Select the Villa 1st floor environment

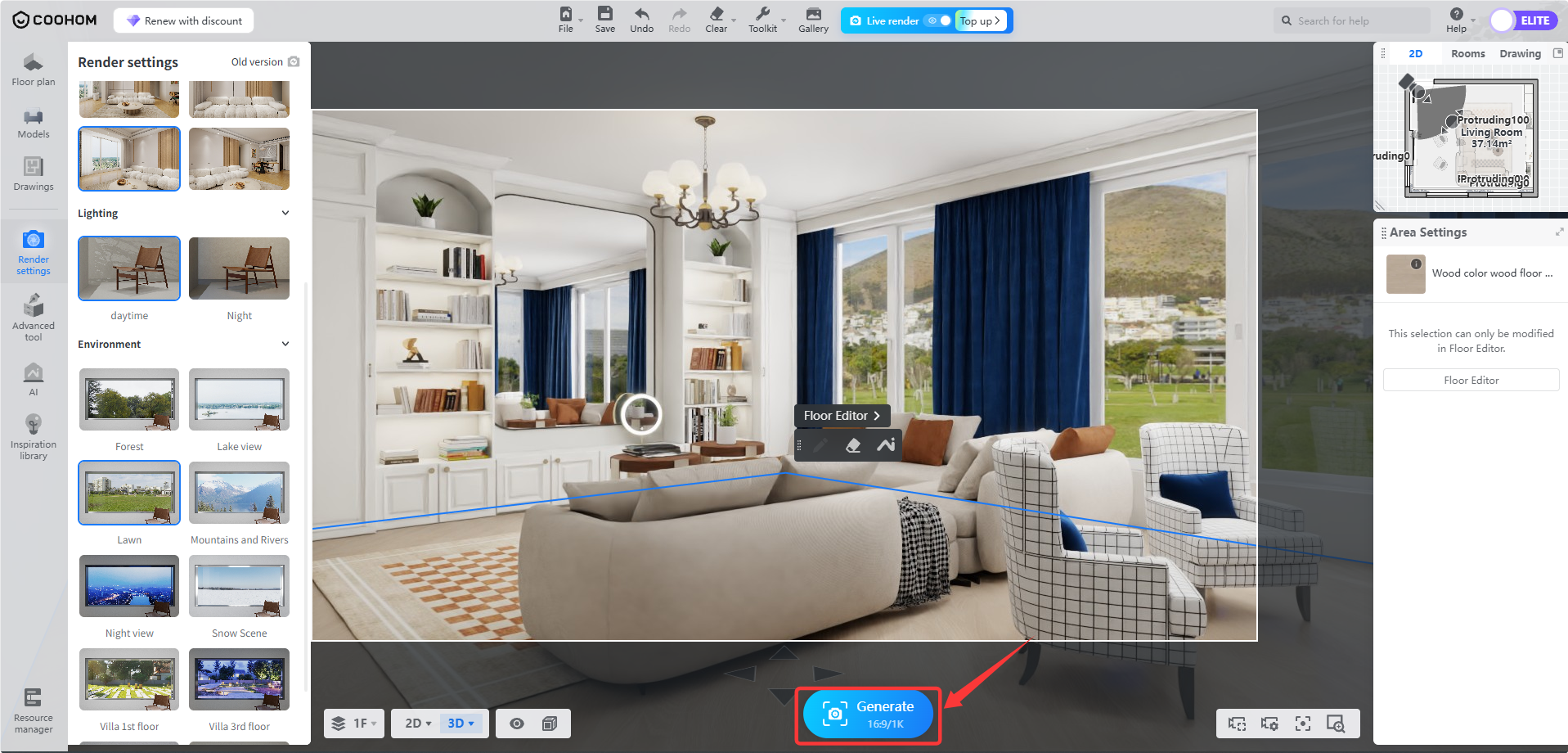click(x=129, y=679)
